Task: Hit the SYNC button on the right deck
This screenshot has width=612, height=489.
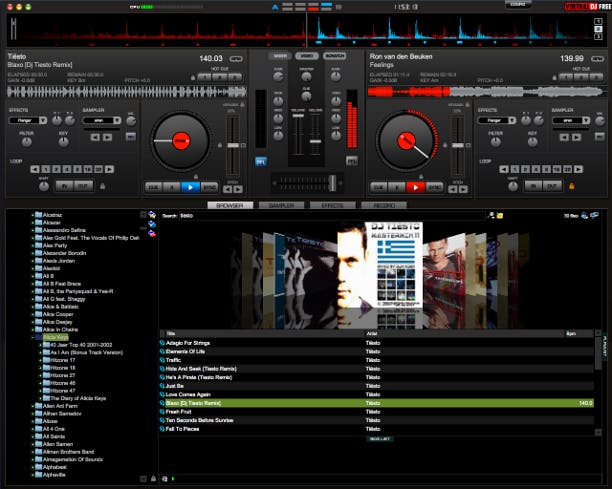Action: [x=433, y=187]
